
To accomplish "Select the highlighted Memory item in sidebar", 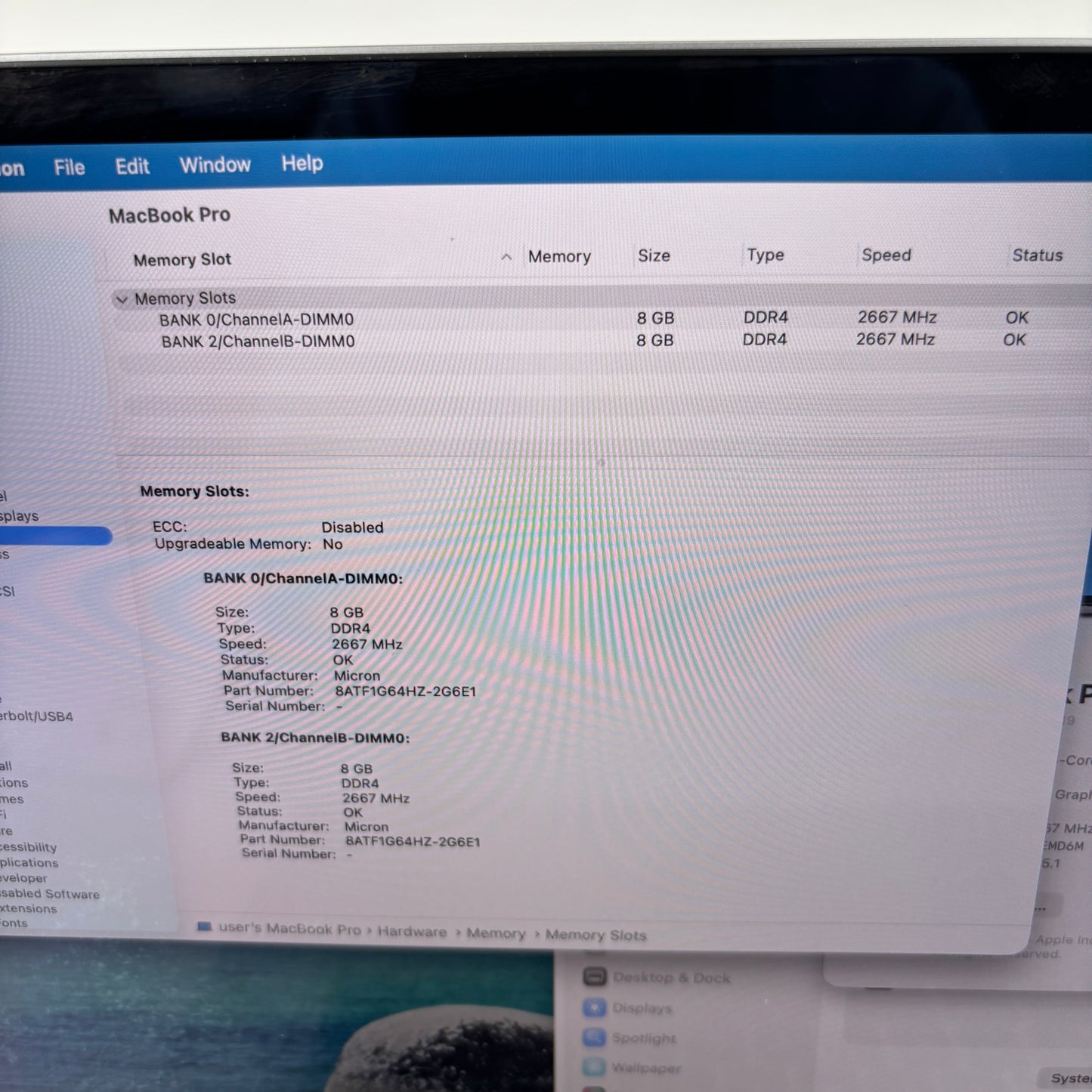I will (x=54, y=537).
